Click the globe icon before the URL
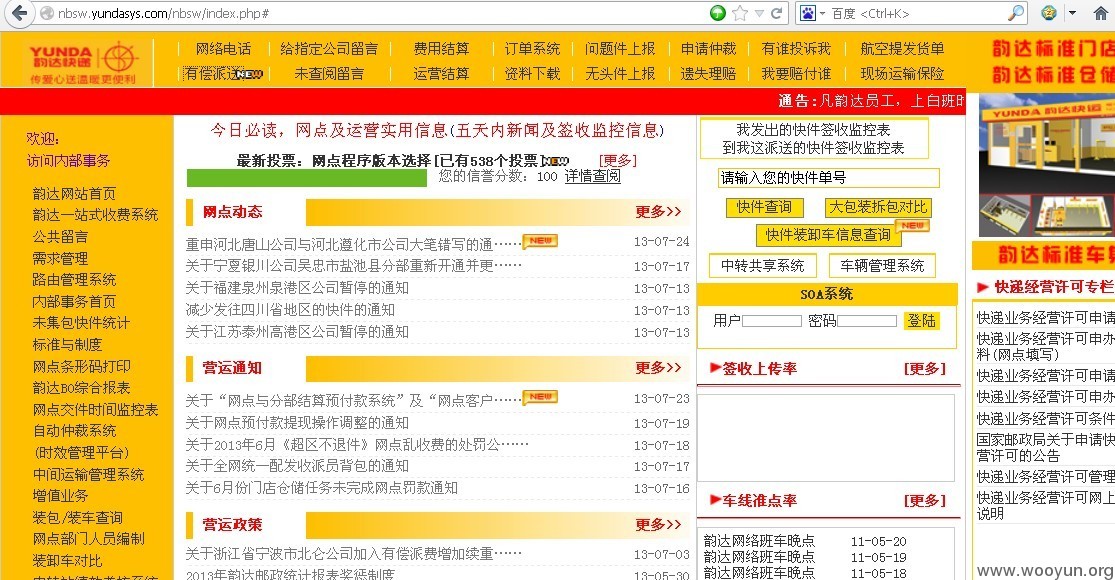The image size is (1115, 580). point(47,14)
